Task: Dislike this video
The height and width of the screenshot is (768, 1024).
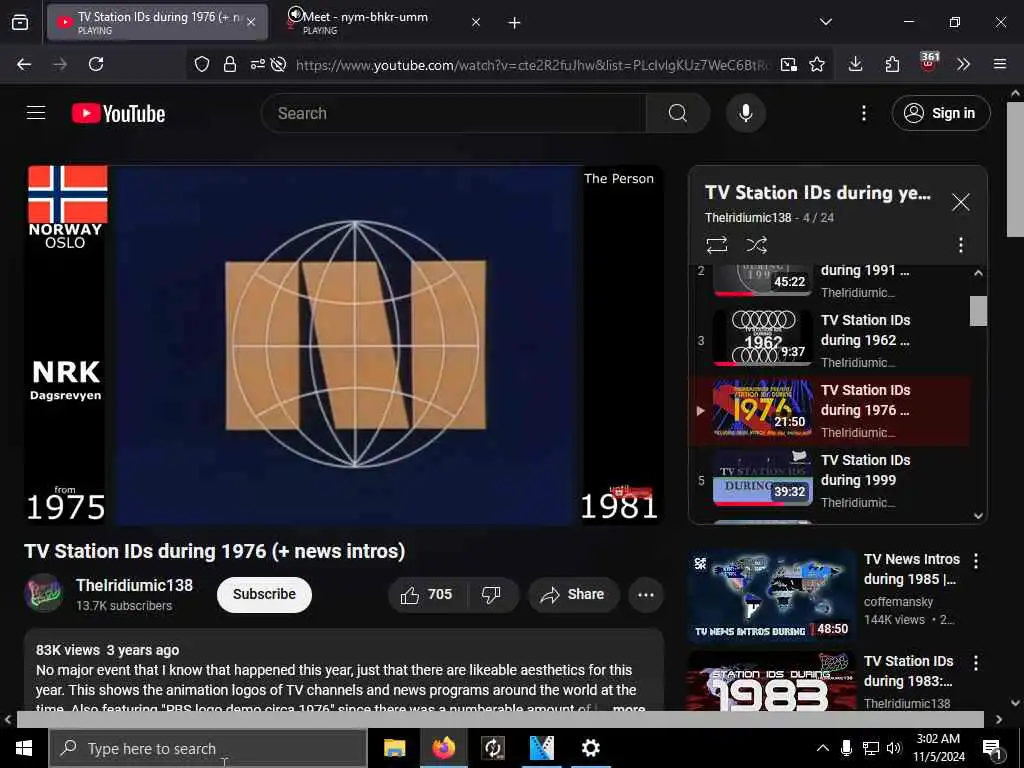Action: tap(491, 594)
